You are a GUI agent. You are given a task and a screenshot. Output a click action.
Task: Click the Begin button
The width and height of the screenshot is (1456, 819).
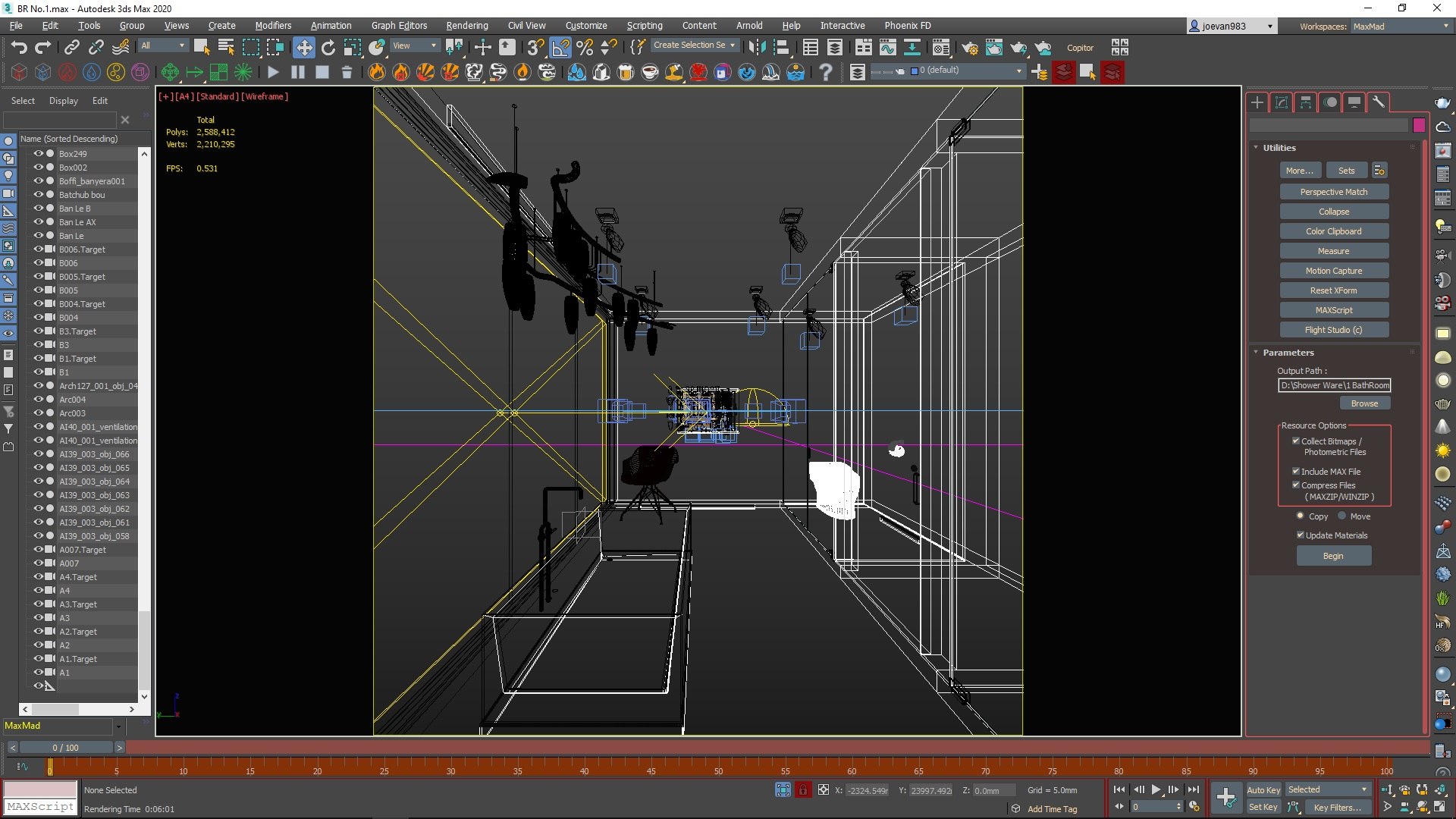1333,556
